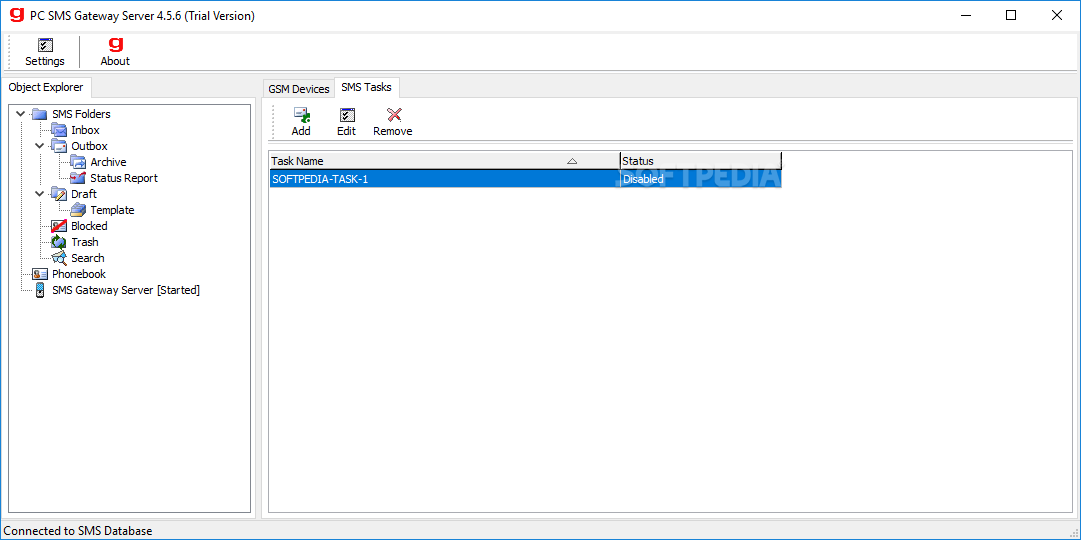
Task: Select the Trash tree label
Action: (x=85, y=242)
